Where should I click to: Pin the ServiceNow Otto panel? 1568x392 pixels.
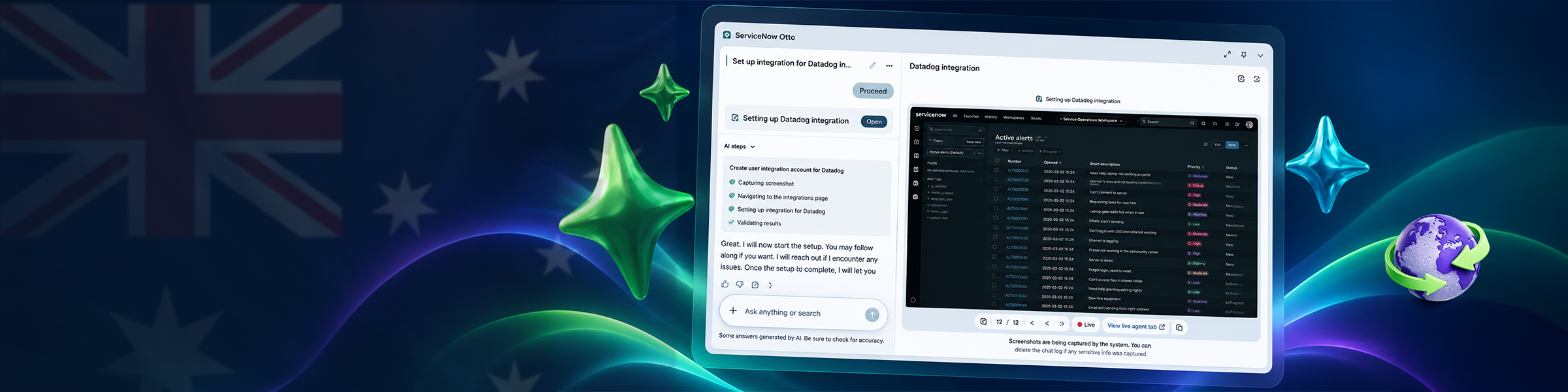tap(1243, 55)
